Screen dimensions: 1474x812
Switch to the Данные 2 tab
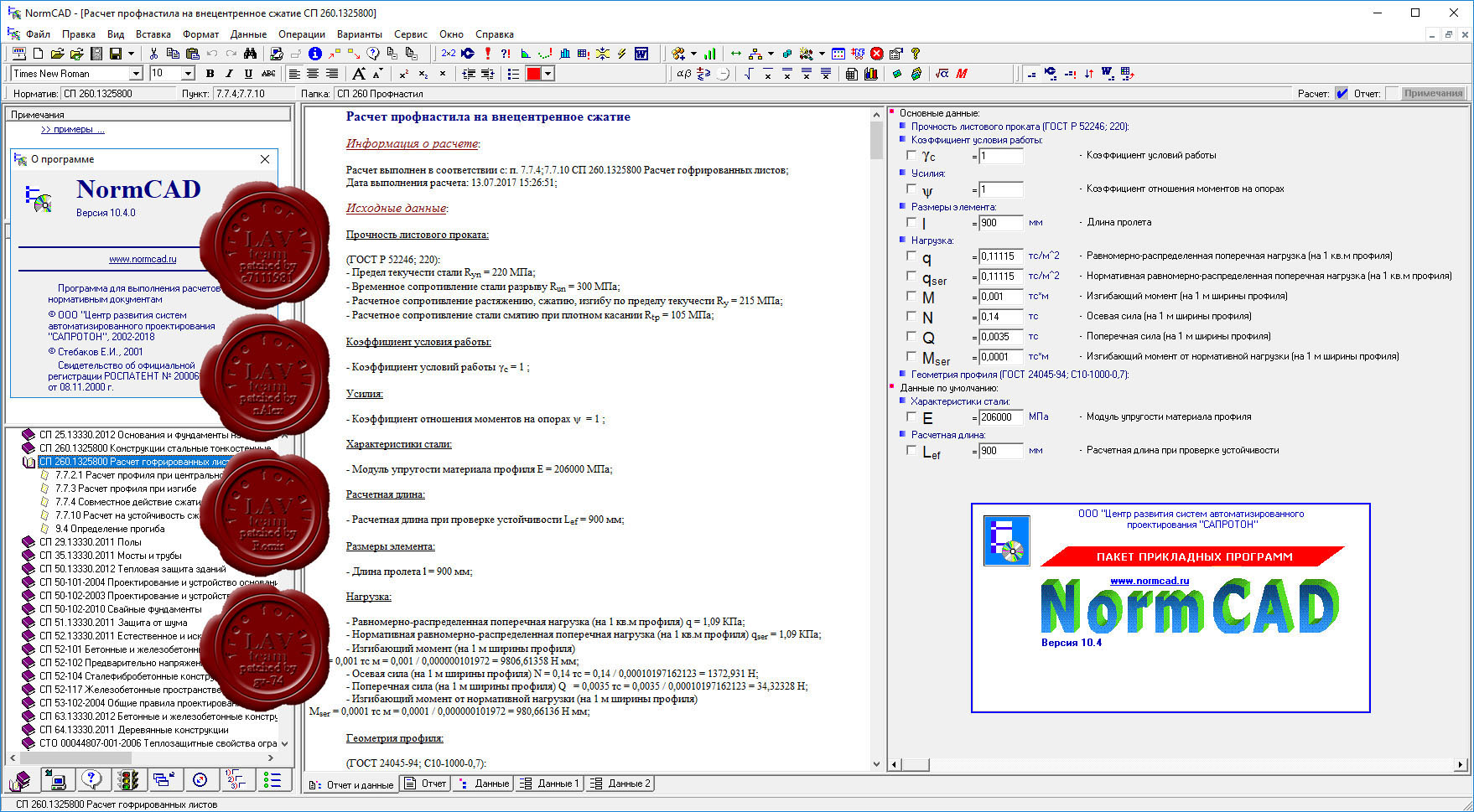coord(620,784)
